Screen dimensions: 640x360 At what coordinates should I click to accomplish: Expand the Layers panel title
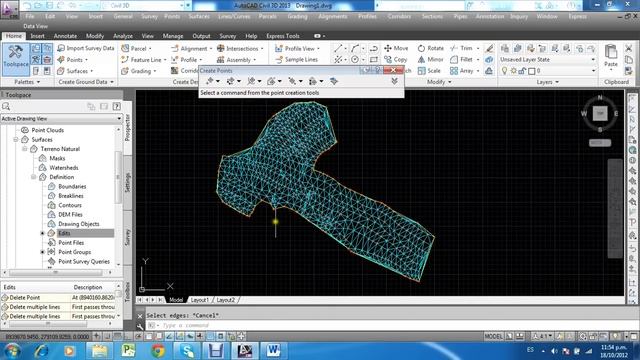click(x=547, y=82)
